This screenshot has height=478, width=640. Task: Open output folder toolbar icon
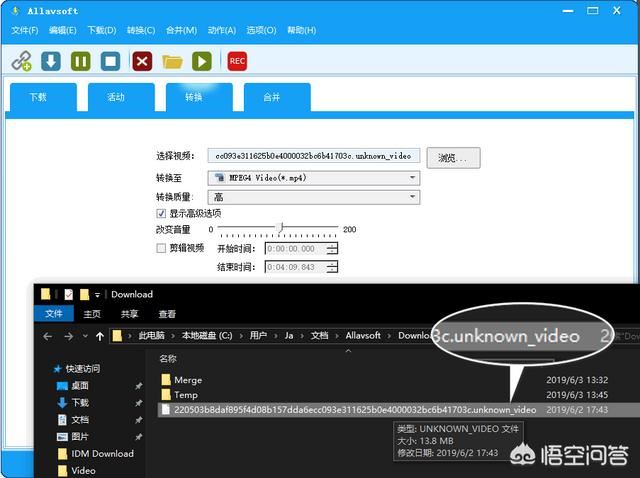coord(172,62)
